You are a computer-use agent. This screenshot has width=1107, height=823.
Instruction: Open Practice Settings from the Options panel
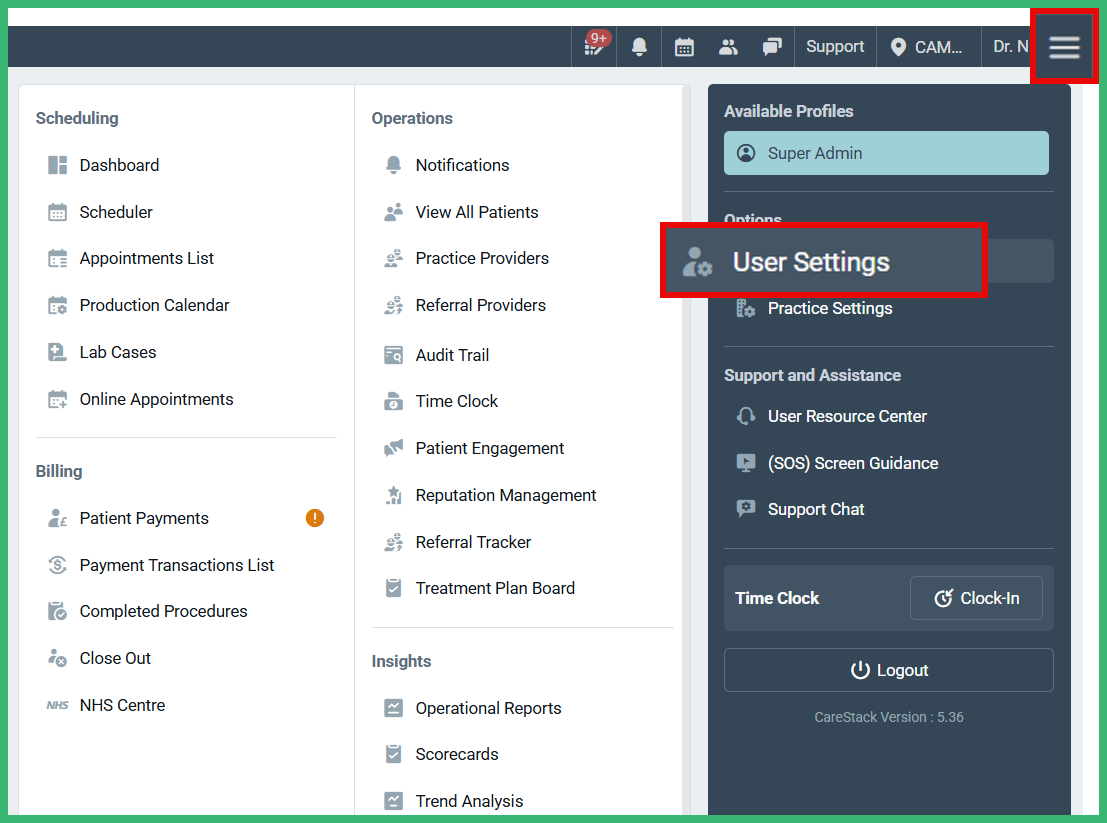coord(829,308)
